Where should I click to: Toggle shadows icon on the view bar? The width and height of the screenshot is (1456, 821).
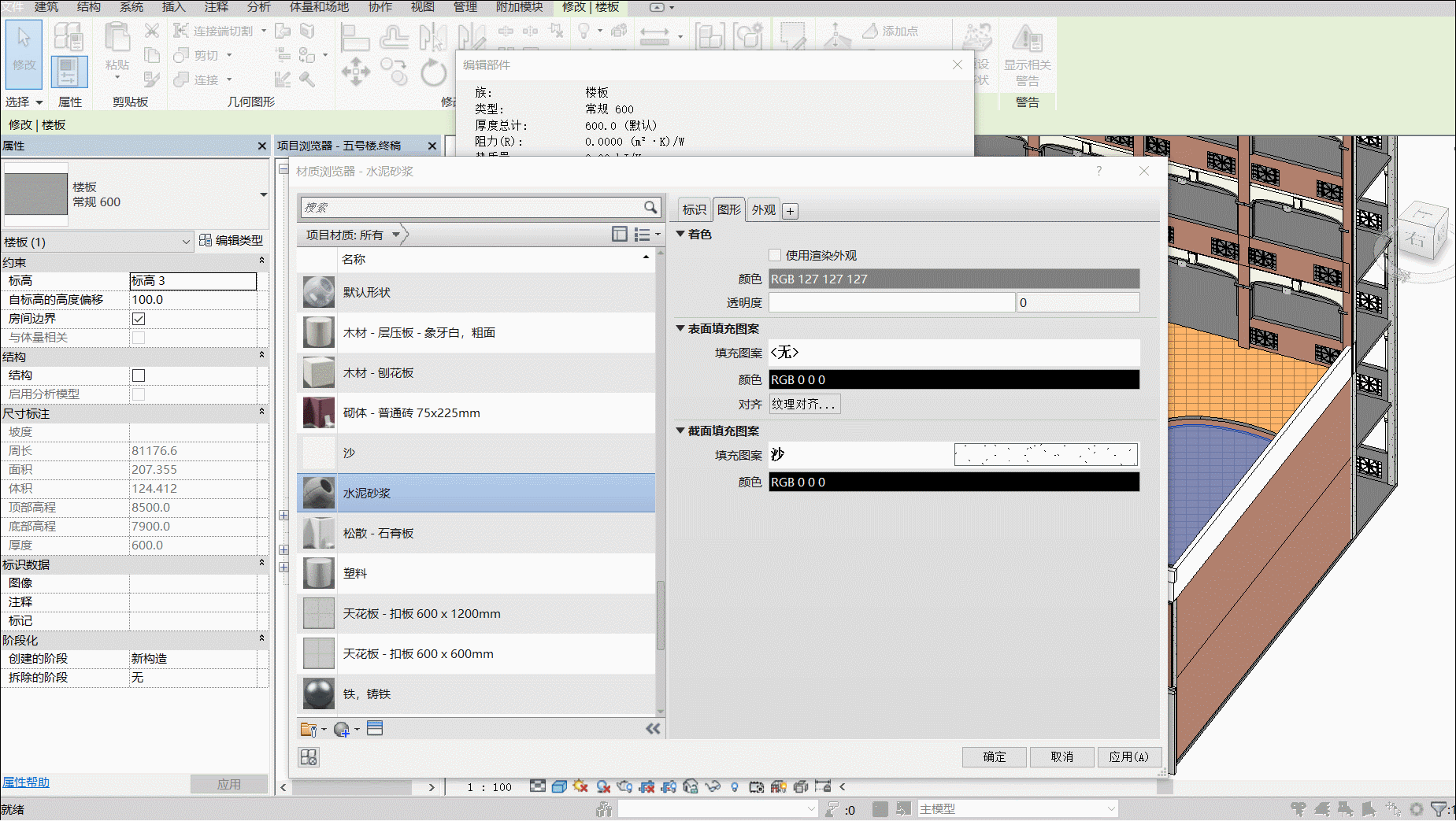603,786
